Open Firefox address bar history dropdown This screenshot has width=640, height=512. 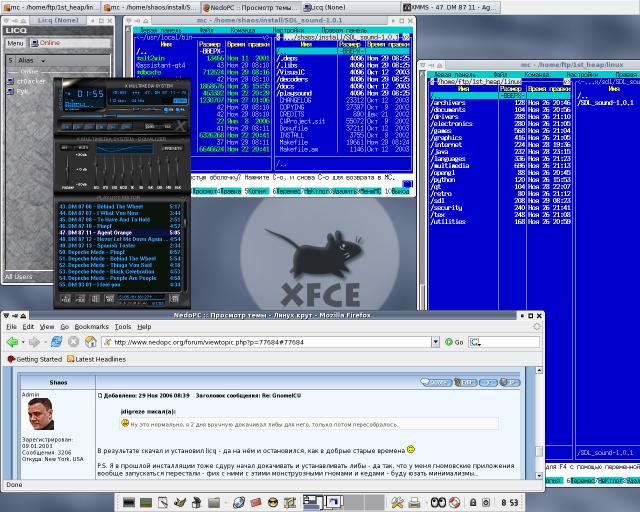[436, 342]
